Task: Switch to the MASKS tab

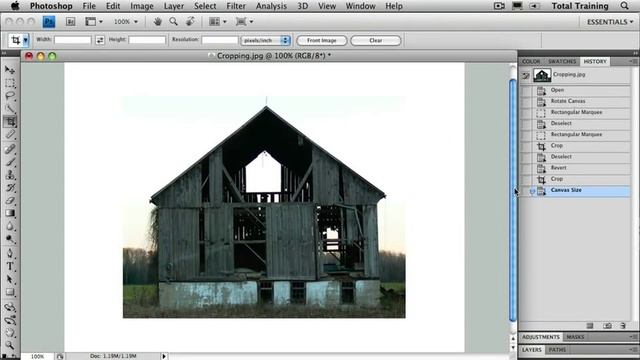Action: tap(575, 337)
